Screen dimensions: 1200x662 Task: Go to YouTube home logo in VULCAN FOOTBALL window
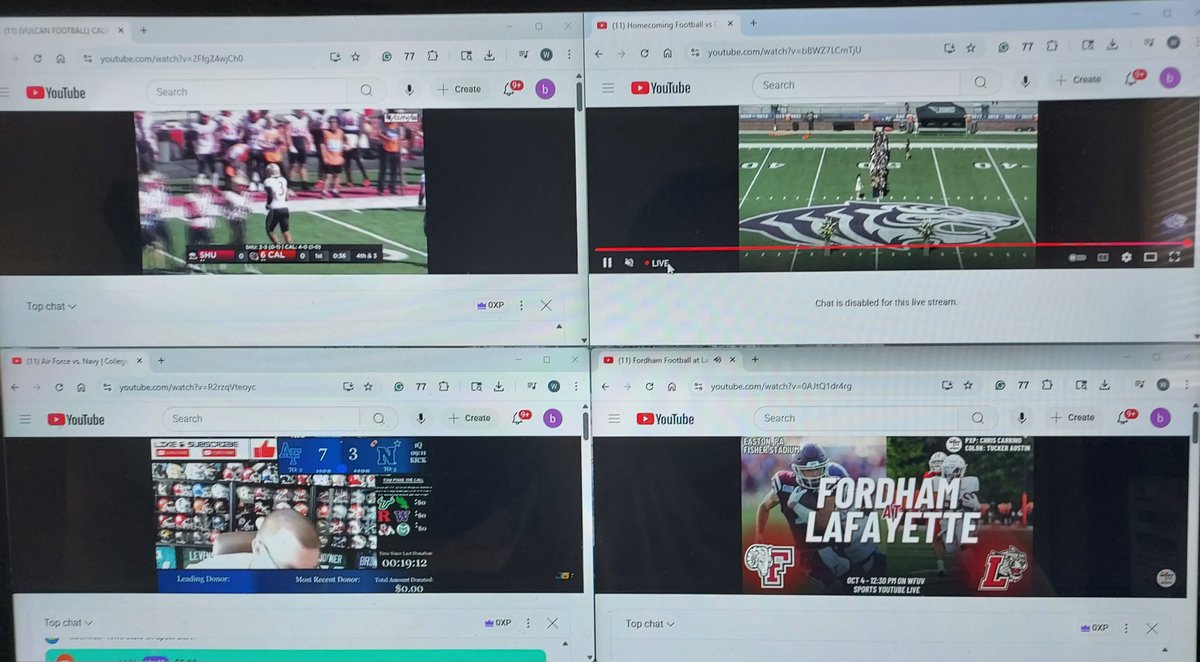tap(55, 92)
